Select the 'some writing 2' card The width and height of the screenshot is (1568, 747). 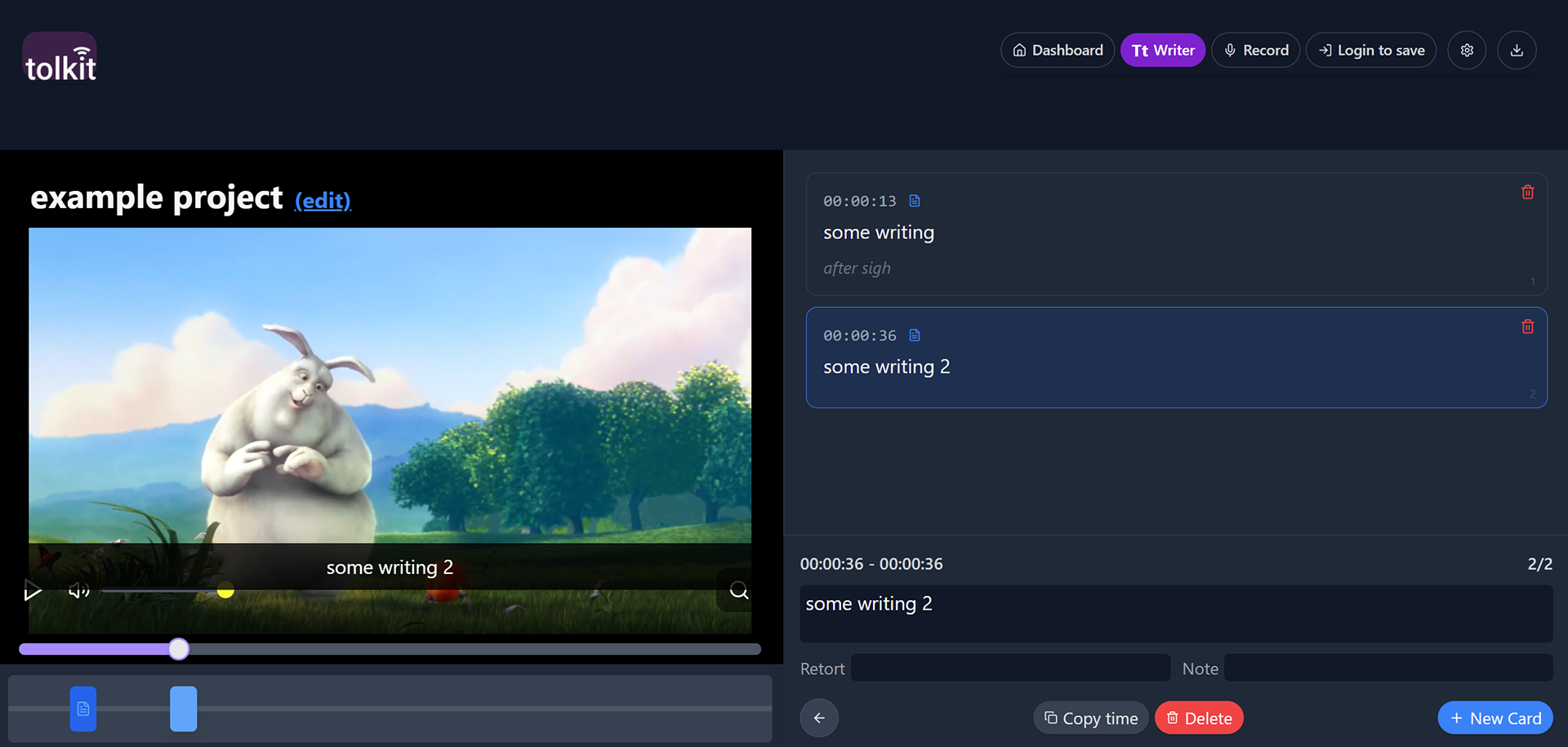point(1176,358)
